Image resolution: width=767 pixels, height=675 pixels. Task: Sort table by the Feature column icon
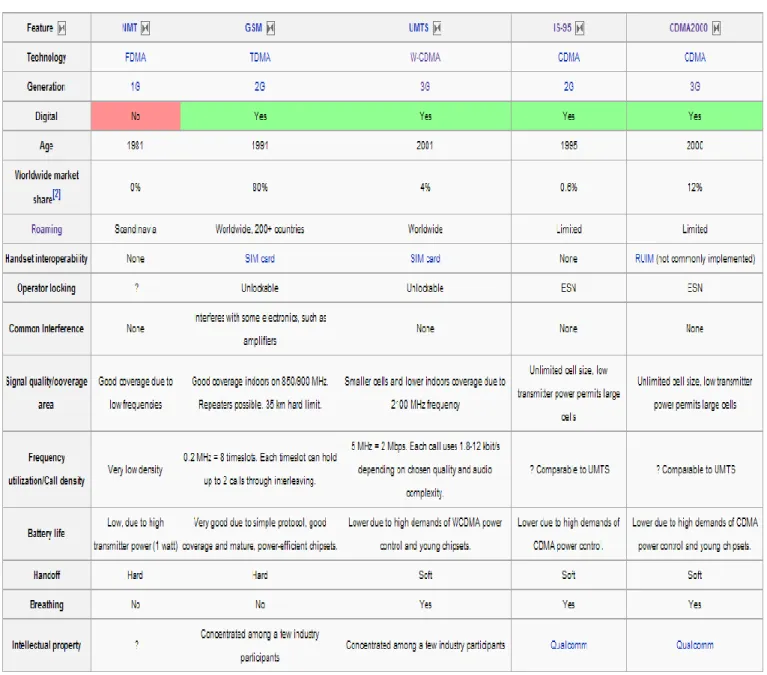pyautogui.click(x=62, y=28)
